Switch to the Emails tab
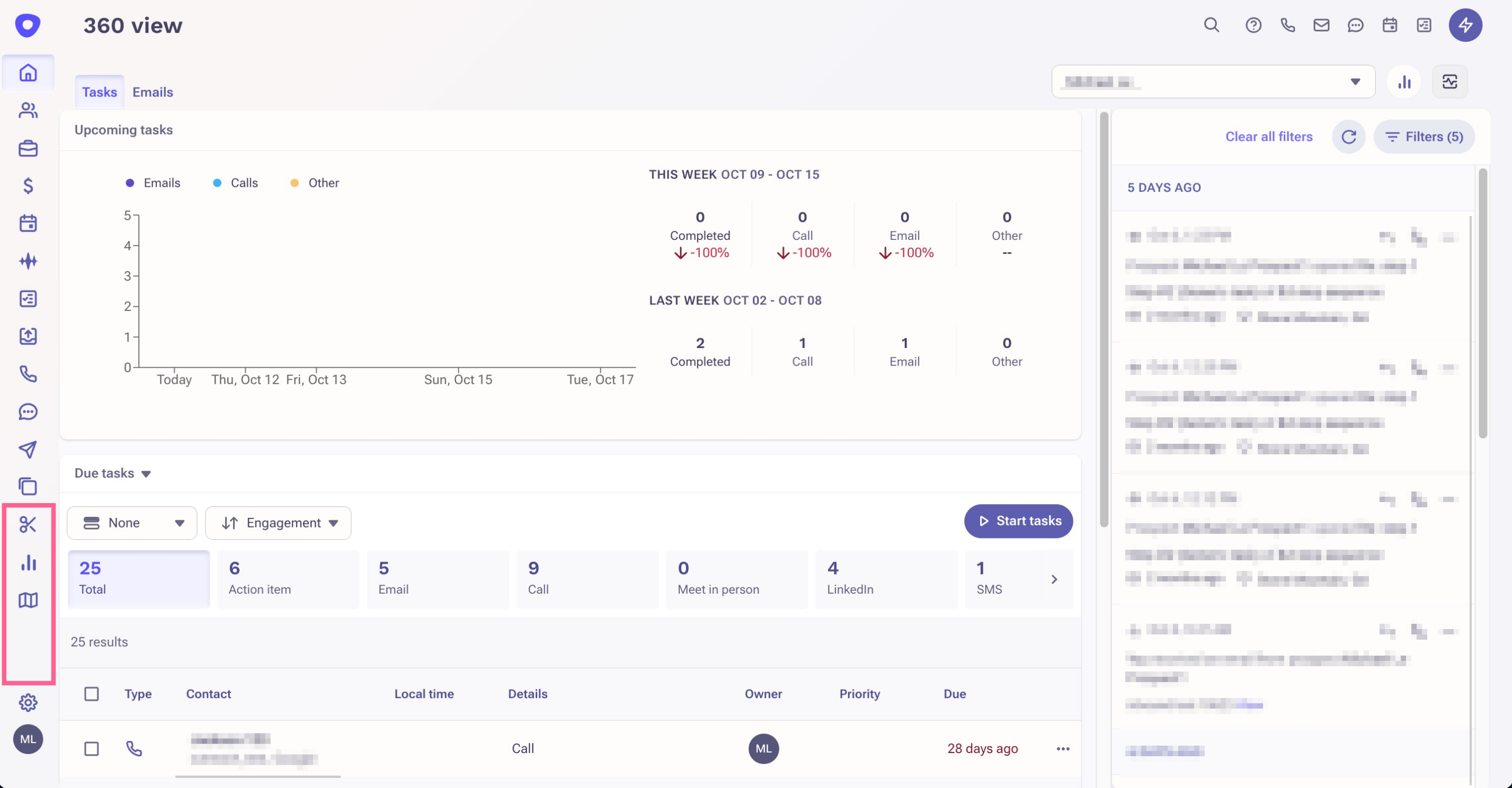 pyautogui.click(x=153, y=92)
